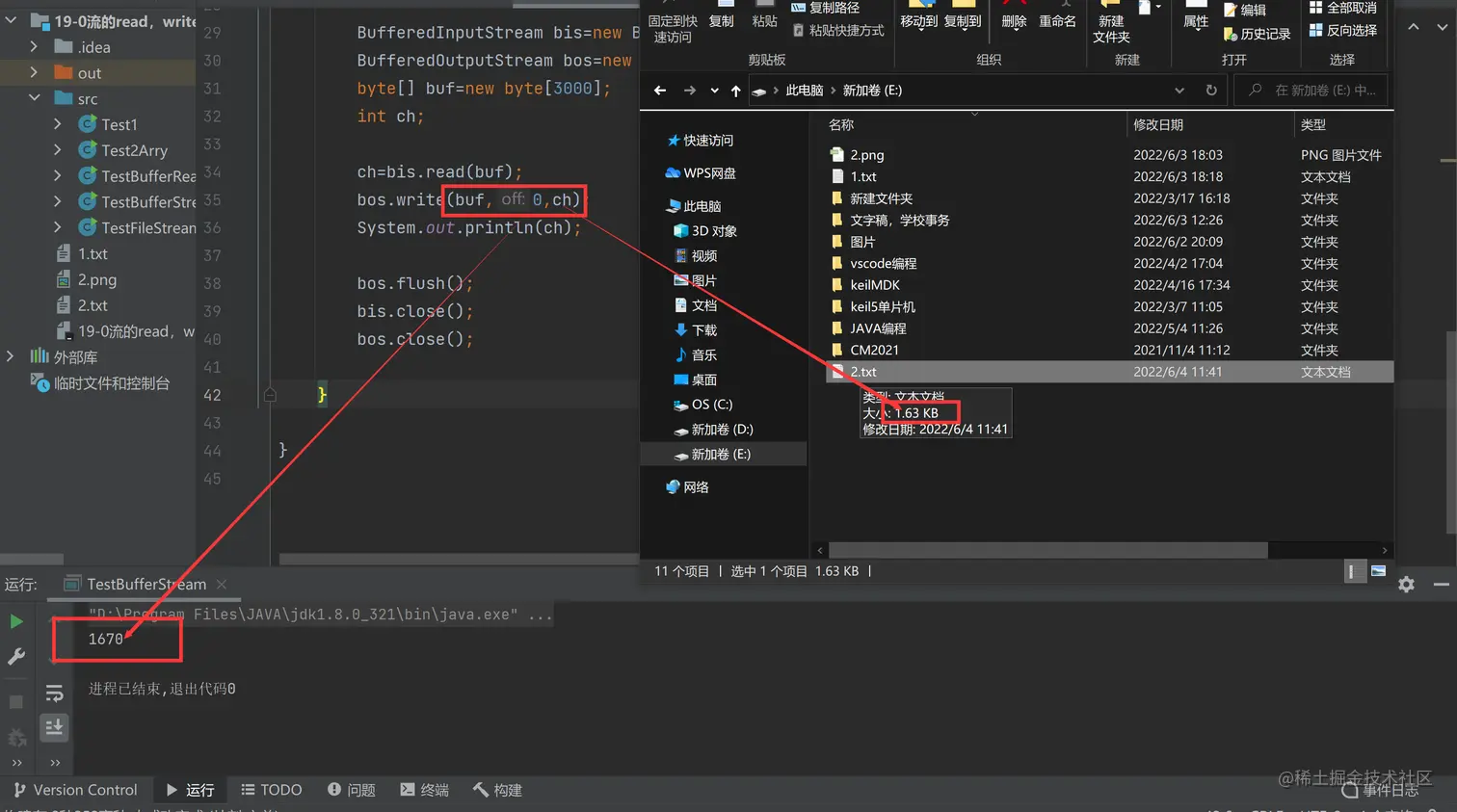Expand the .idea folder
Screen dimensions: 1457x812
(x=35, y=46)
